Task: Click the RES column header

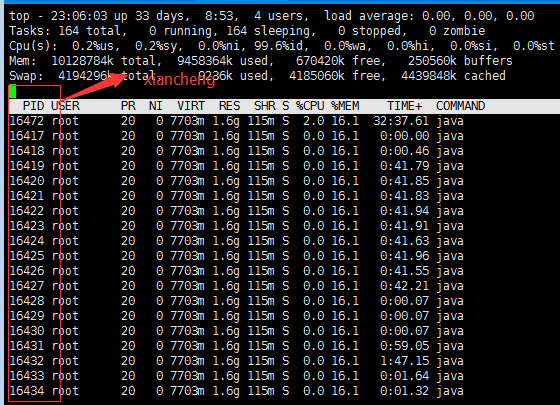Action: pos(229,106)
